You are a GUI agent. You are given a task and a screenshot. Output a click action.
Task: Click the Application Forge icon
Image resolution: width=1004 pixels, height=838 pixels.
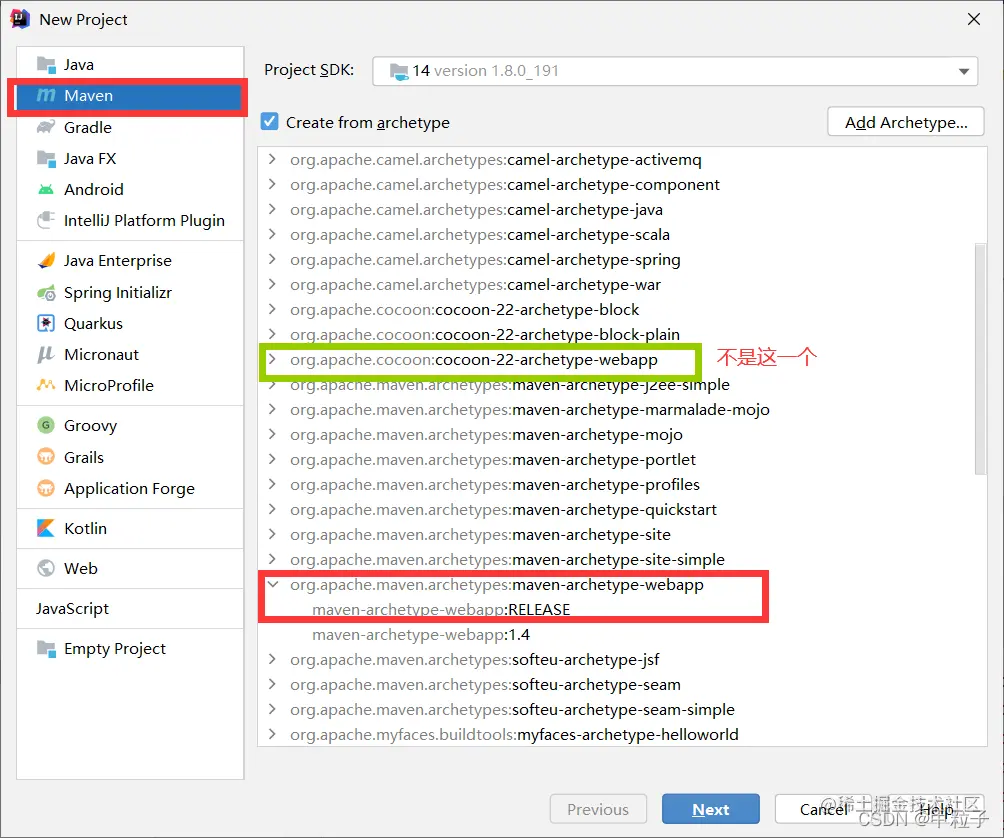coord(46,488)
